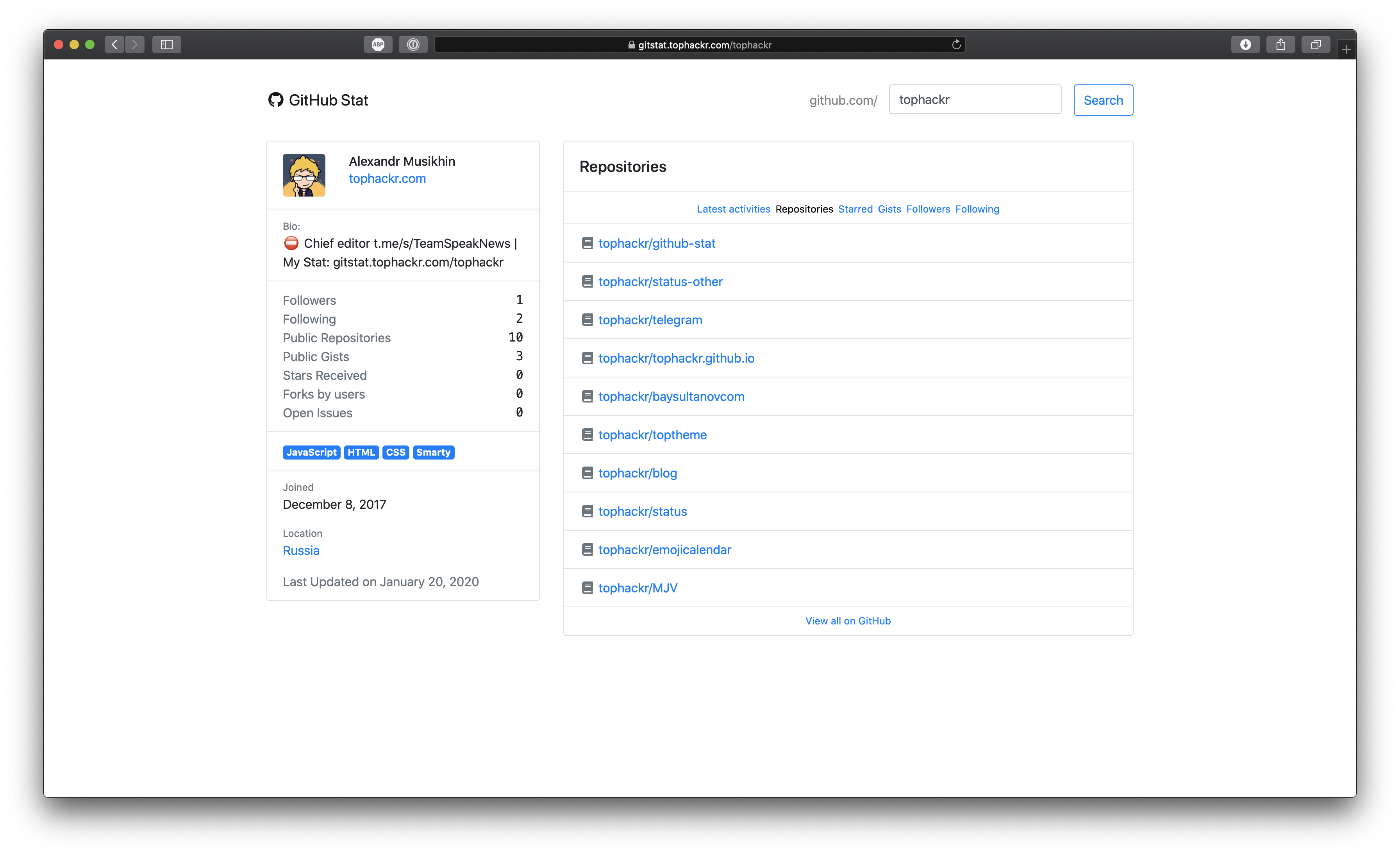This screenshot has height=855, width=1400.
Task: Select View all on GitHub
Action: click(848, 620)
